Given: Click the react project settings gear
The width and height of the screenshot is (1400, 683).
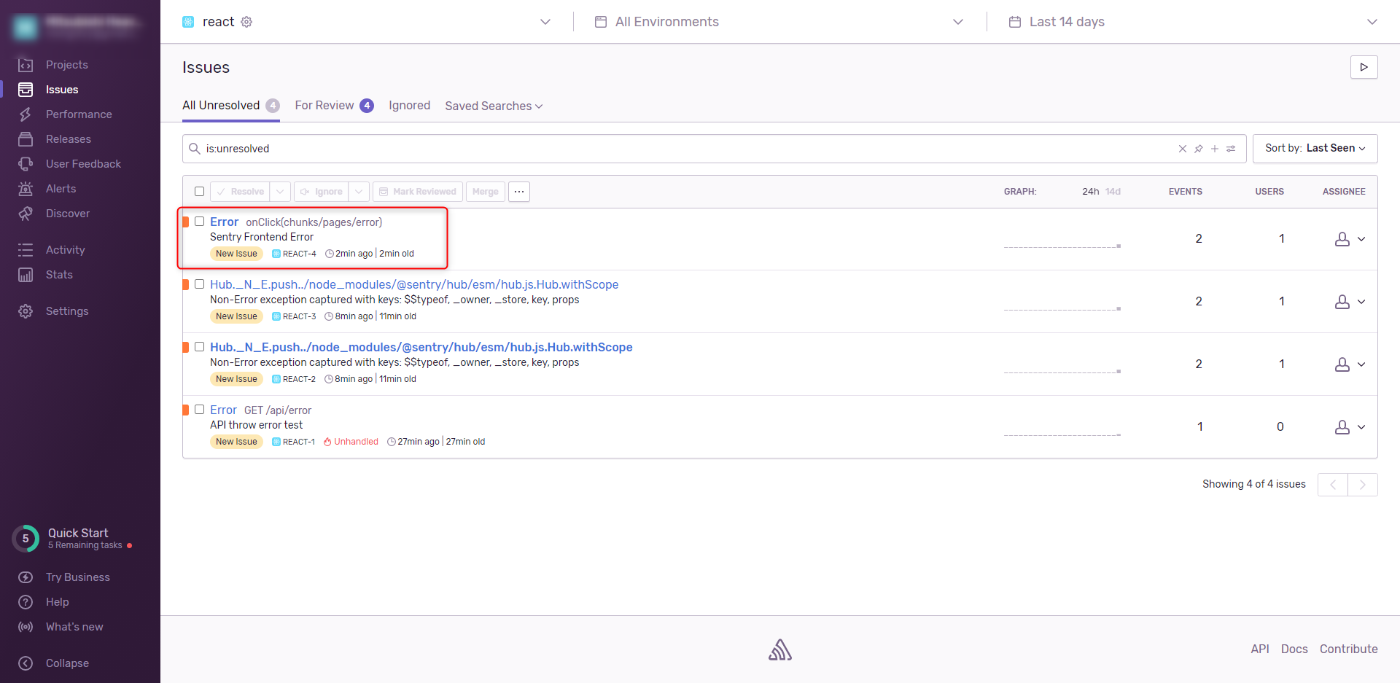Looking at the screenshot, I should (247, 22).
